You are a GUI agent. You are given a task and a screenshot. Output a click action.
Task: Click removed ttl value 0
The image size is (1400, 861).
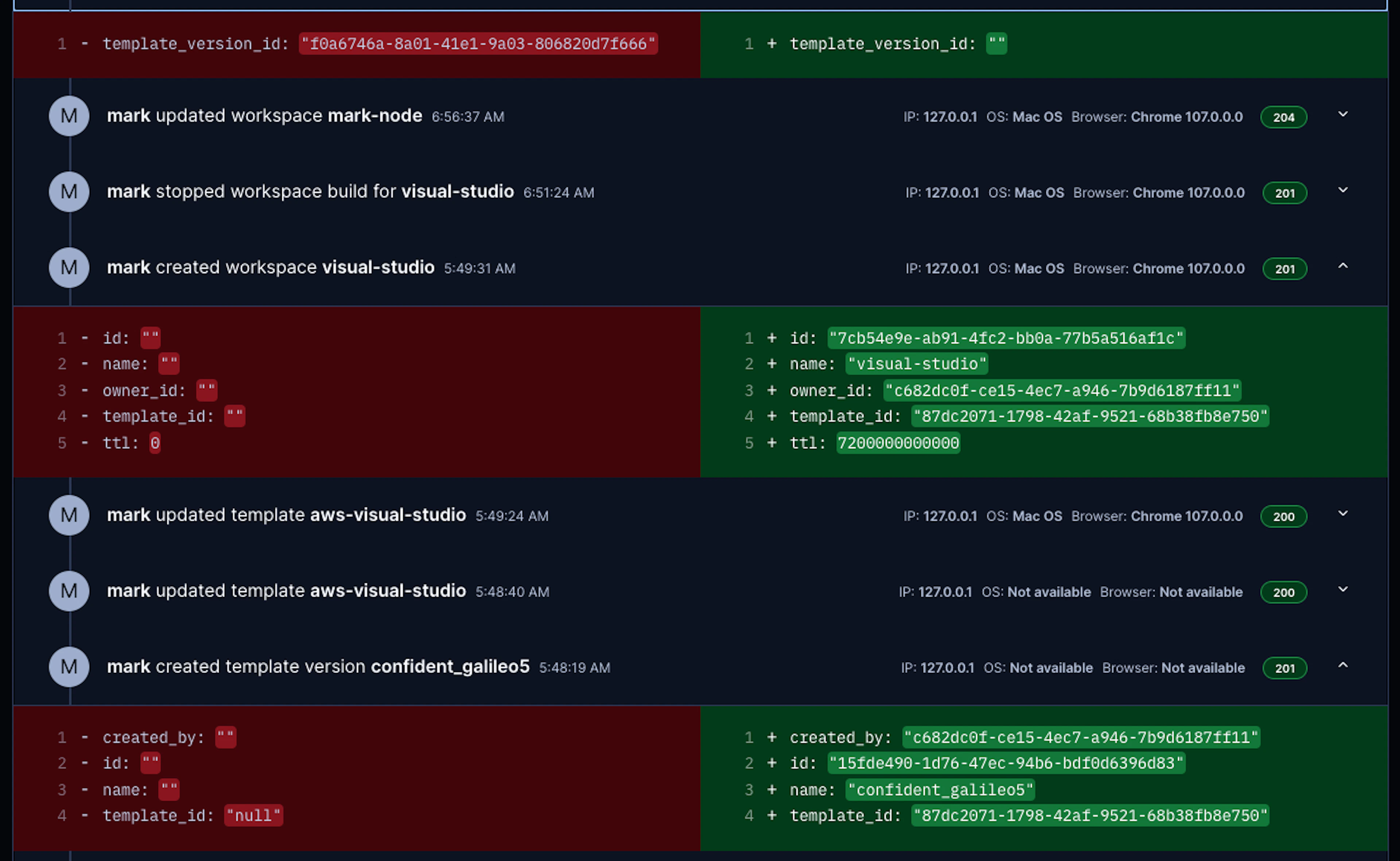coord(155,443)
